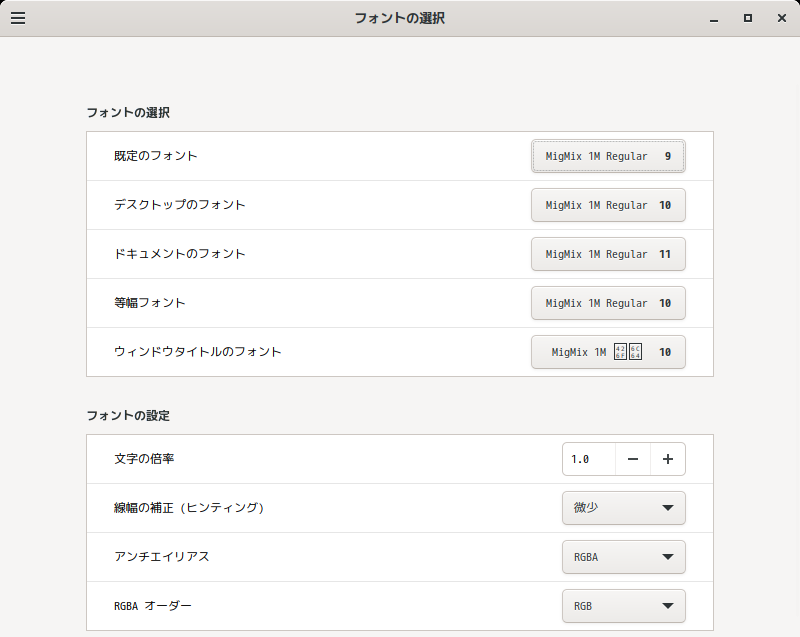Expand the antialiasing RGBA dropdown

click(624, 557)
